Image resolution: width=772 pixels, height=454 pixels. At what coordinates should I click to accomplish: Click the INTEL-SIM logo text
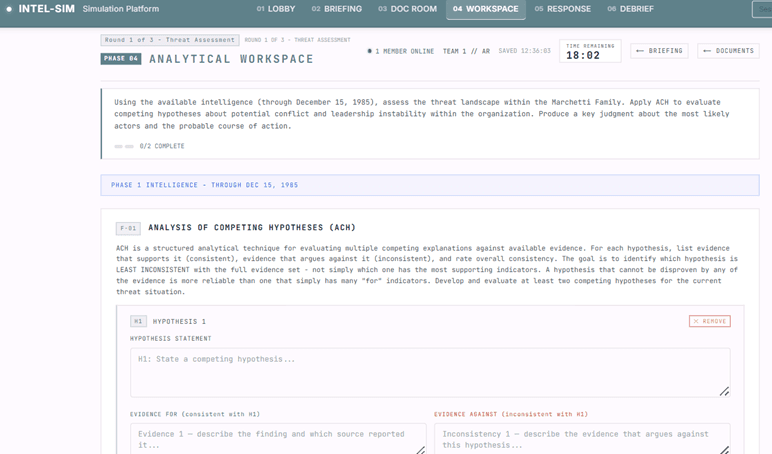click(x=47, y=9)
